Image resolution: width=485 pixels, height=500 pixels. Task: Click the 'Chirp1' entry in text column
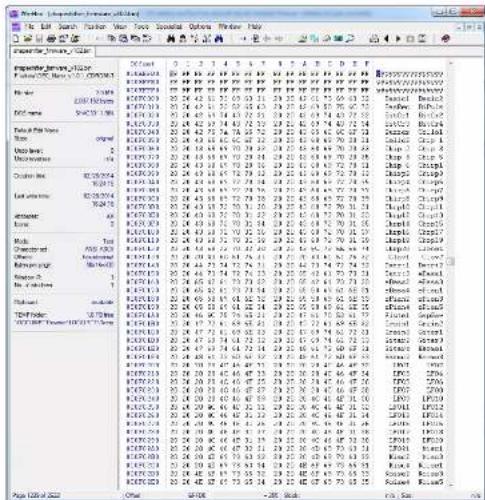click(431, 166)
